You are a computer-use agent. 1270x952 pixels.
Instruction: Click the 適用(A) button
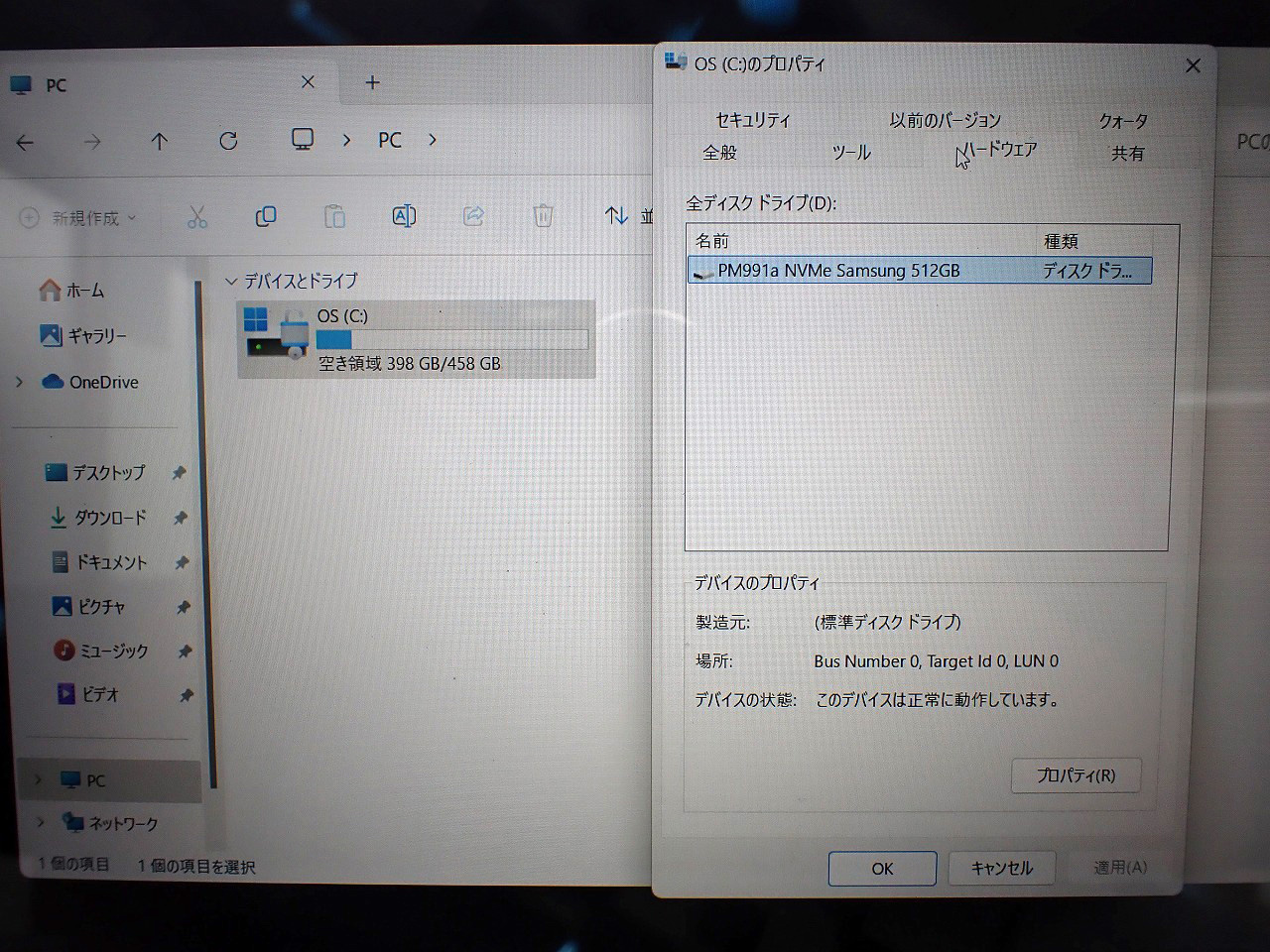coord(1119,868)
